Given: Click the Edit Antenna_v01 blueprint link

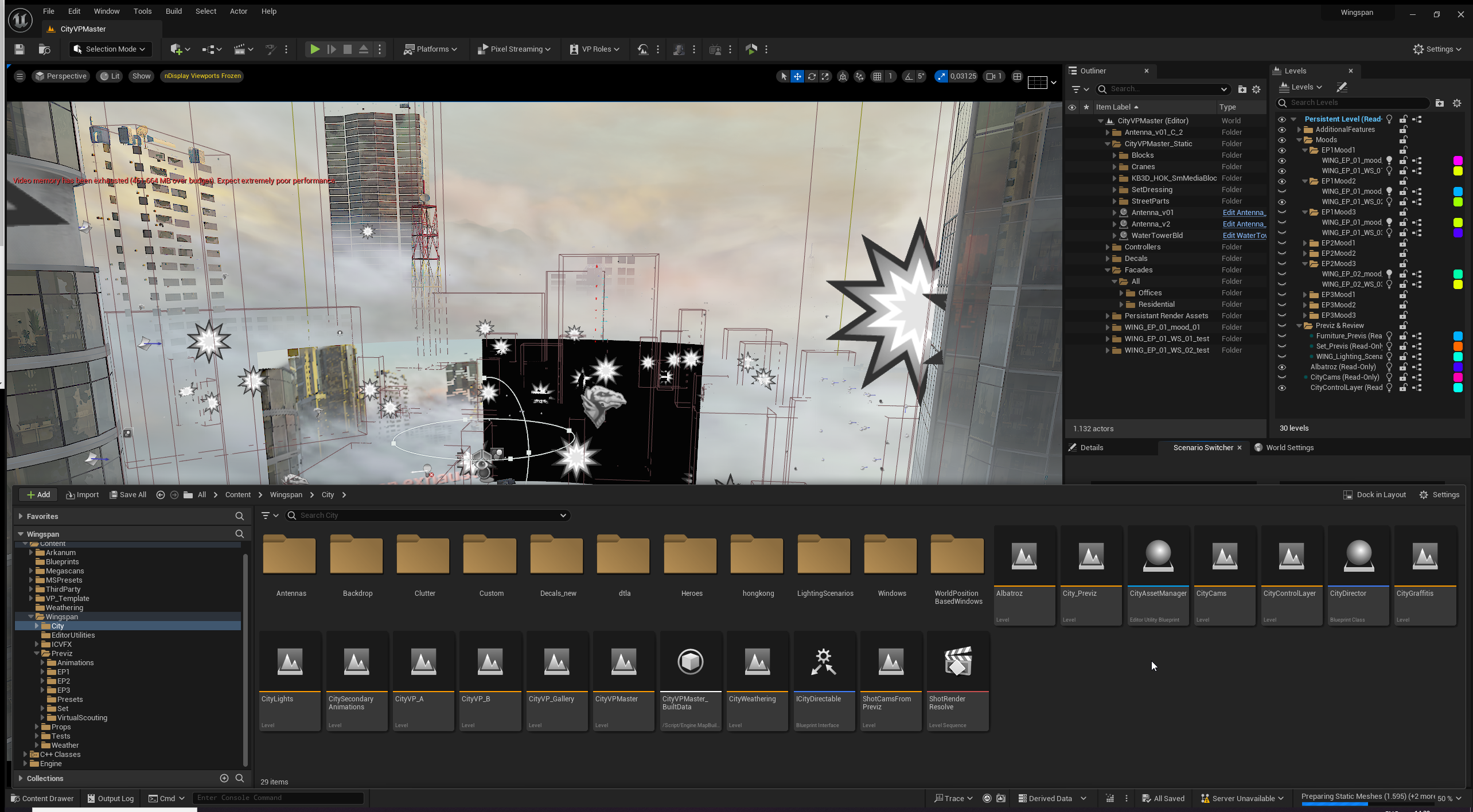Looking at the screenshot, I should [1243, 213].
